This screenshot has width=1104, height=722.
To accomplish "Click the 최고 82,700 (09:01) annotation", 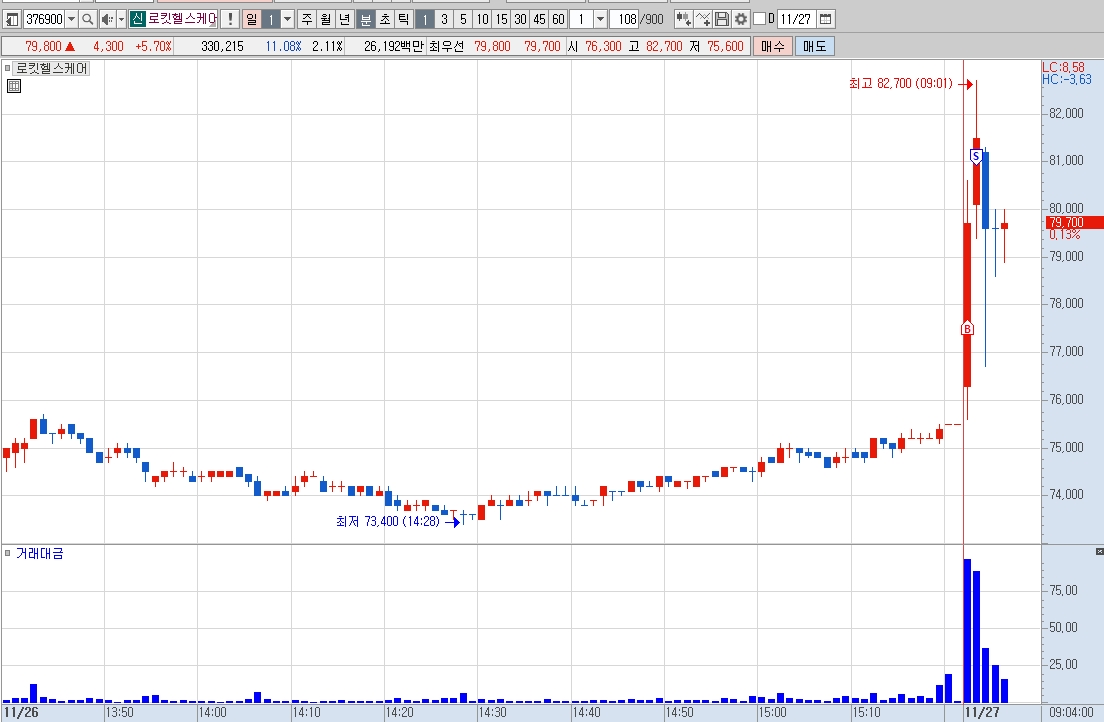I will (901, 84).
